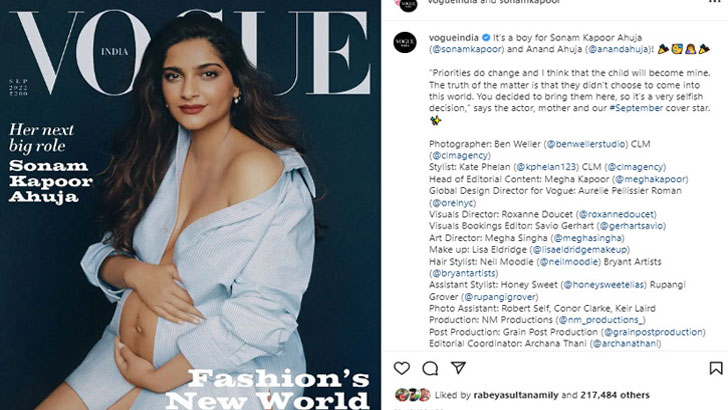Click the liker avatars next to Liked by
This screenshot has width=728, height=410.
coord(413,395)
